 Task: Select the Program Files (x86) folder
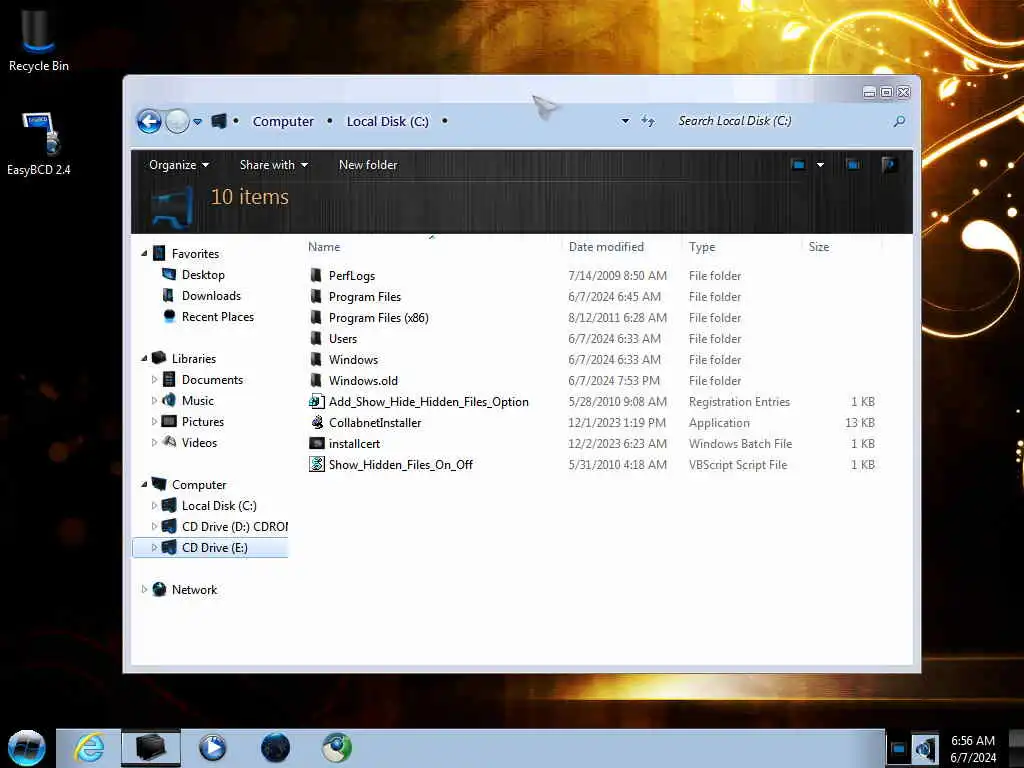point(378,317)
